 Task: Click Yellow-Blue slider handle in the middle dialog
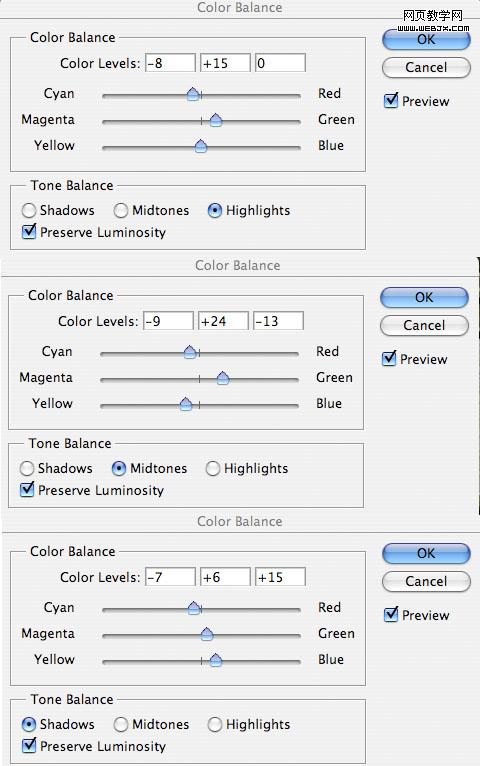186,404
